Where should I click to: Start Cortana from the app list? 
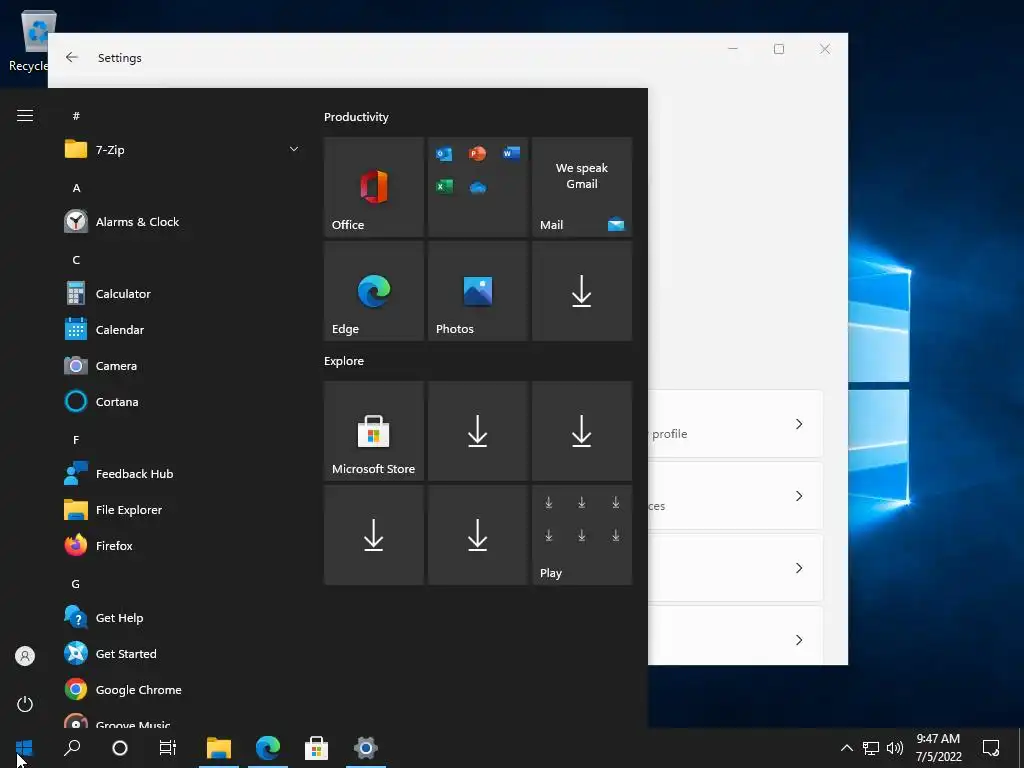click(x=183, y=402)
